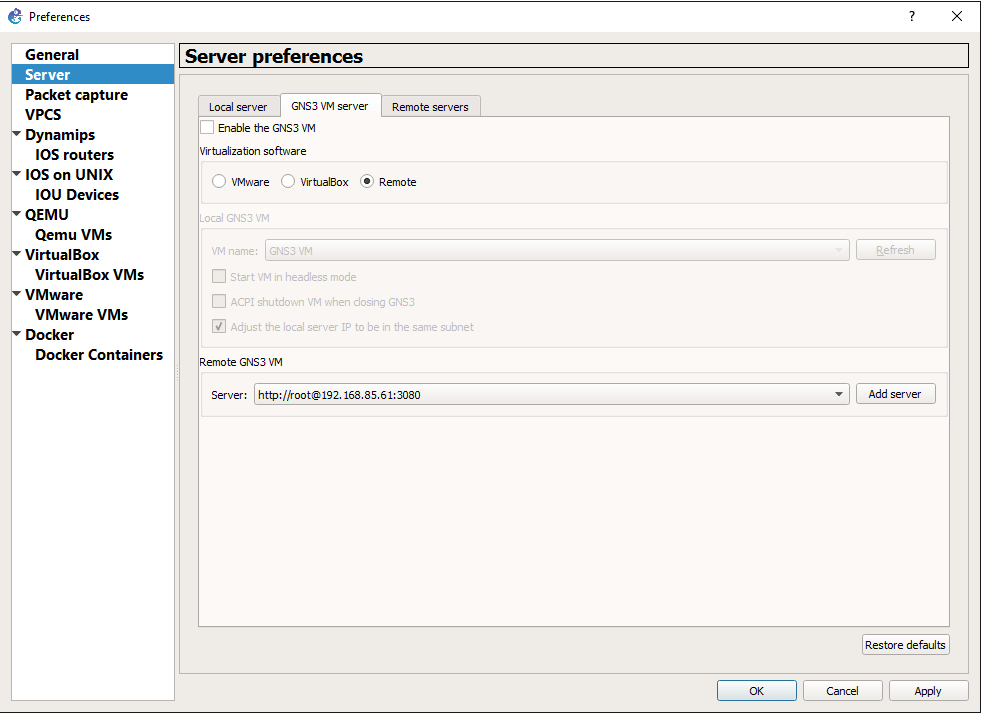Image resolution: width=981 pixels, height=714 pixels.
Task: Click the Refresh button
Action: point(895,250)
